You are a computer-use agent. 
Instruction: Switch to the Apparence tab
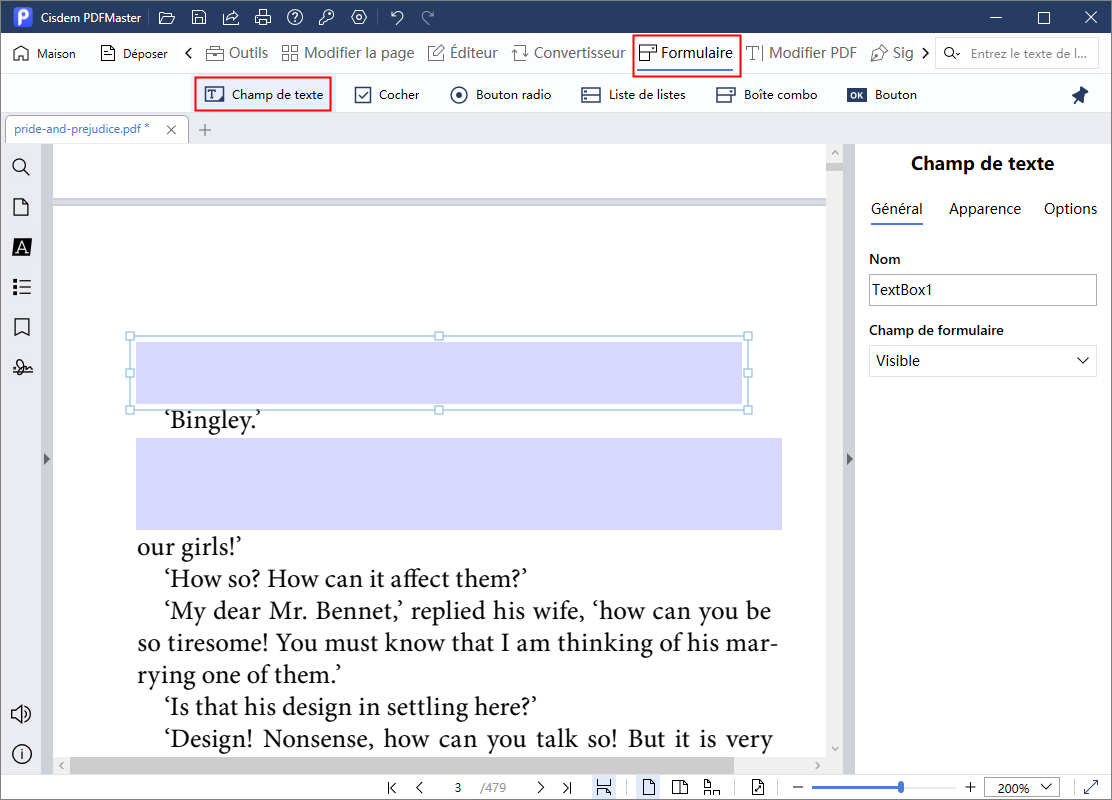(984, 209)
